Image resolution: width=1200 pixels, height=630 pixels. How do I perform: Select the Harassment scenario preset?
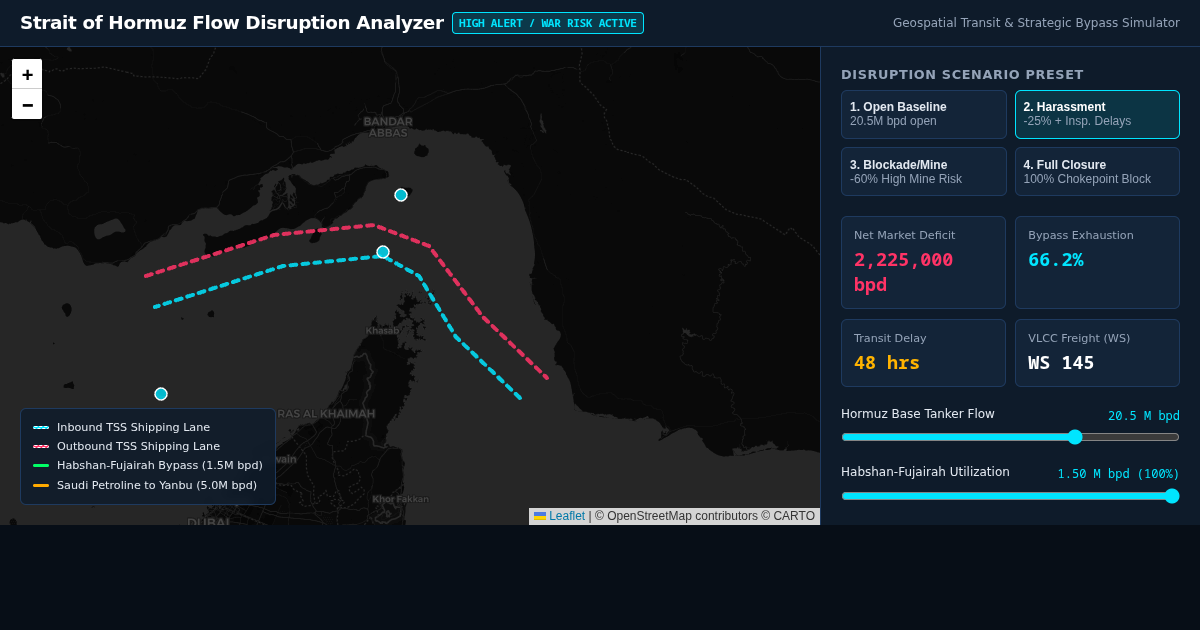point(1097,114)
